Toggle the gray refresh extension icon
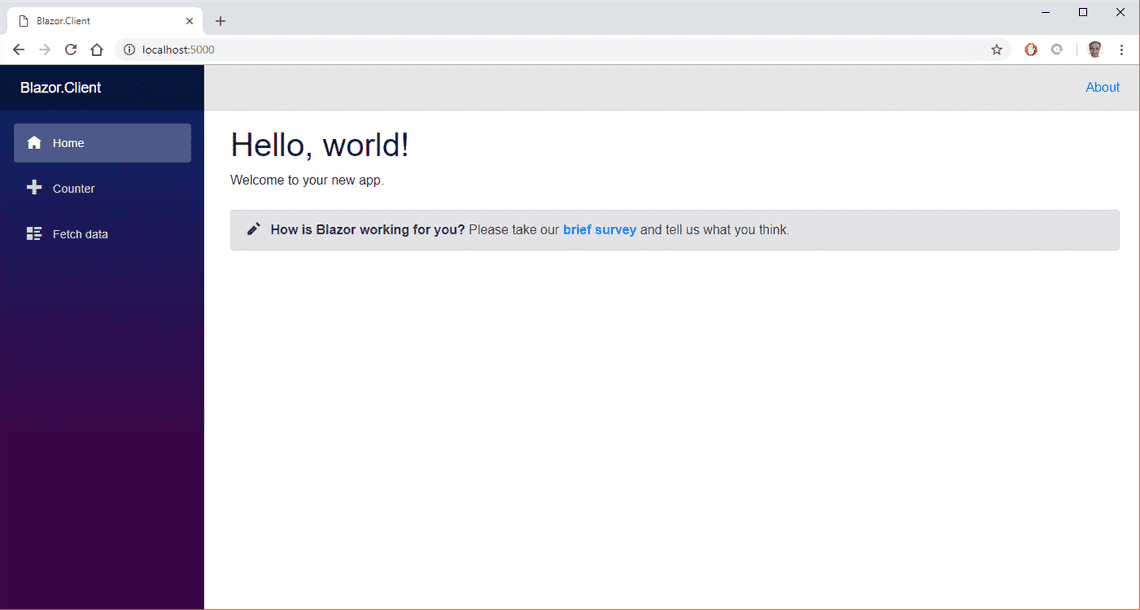Image resolution: width=1140 pixels, height=610 pixels. pyautogui.click(x=1057, y=49)
